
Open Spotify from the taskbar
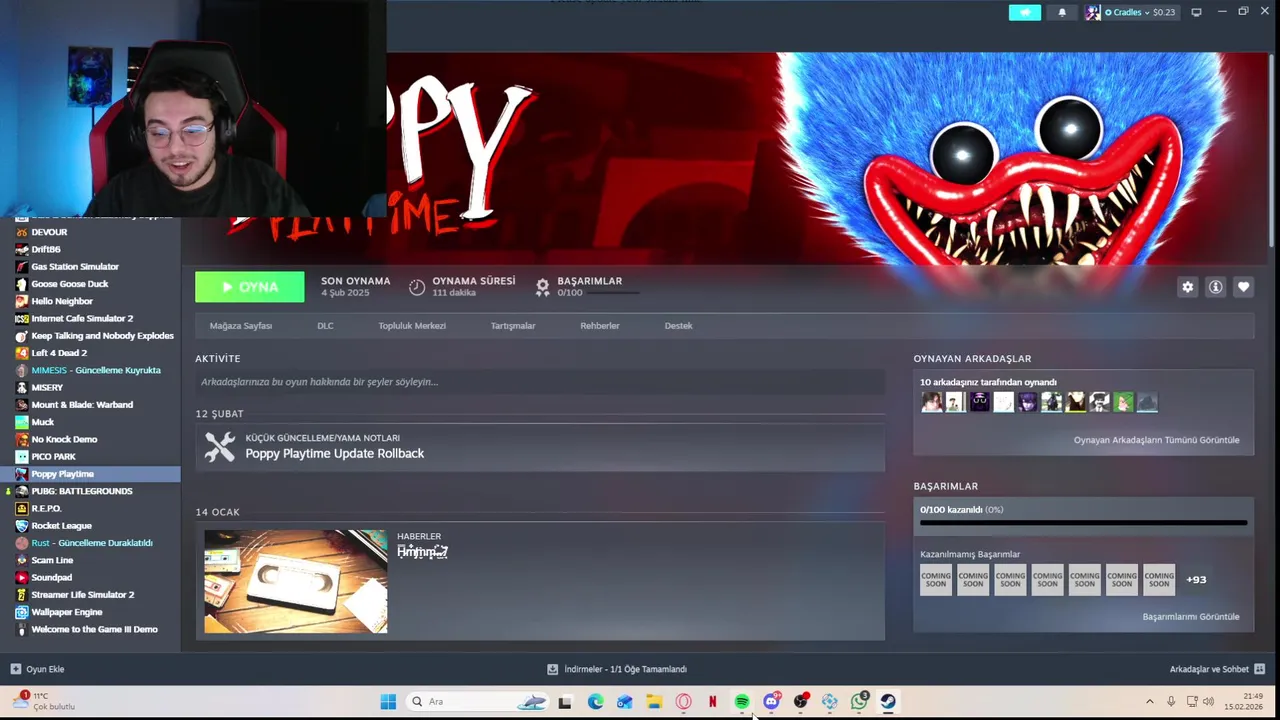click(742, 702)
